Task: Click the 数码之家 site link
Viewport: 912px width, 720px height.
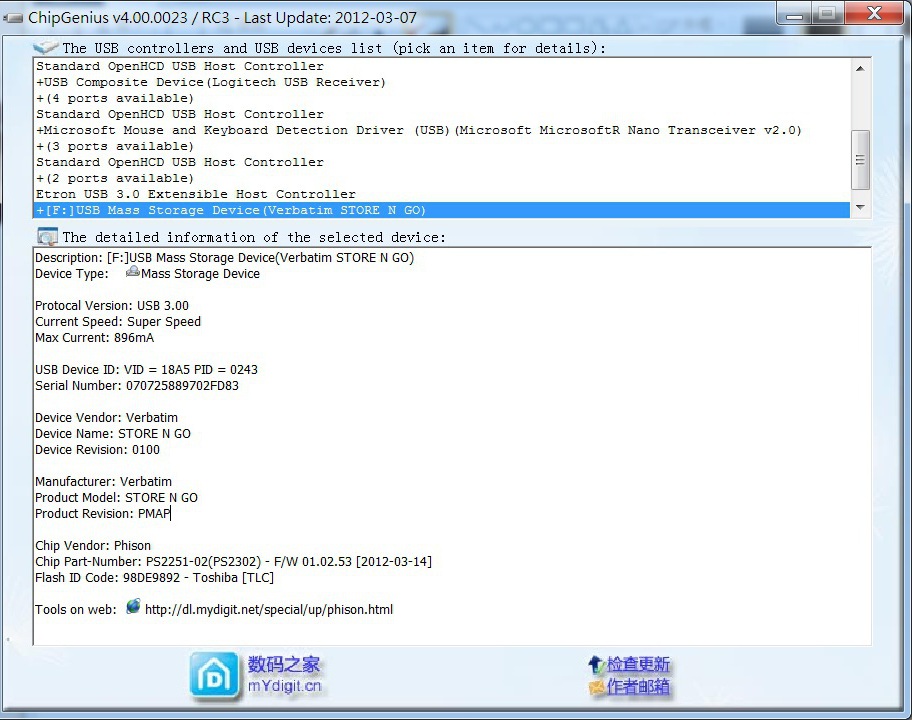Action: tap(284, 664)
